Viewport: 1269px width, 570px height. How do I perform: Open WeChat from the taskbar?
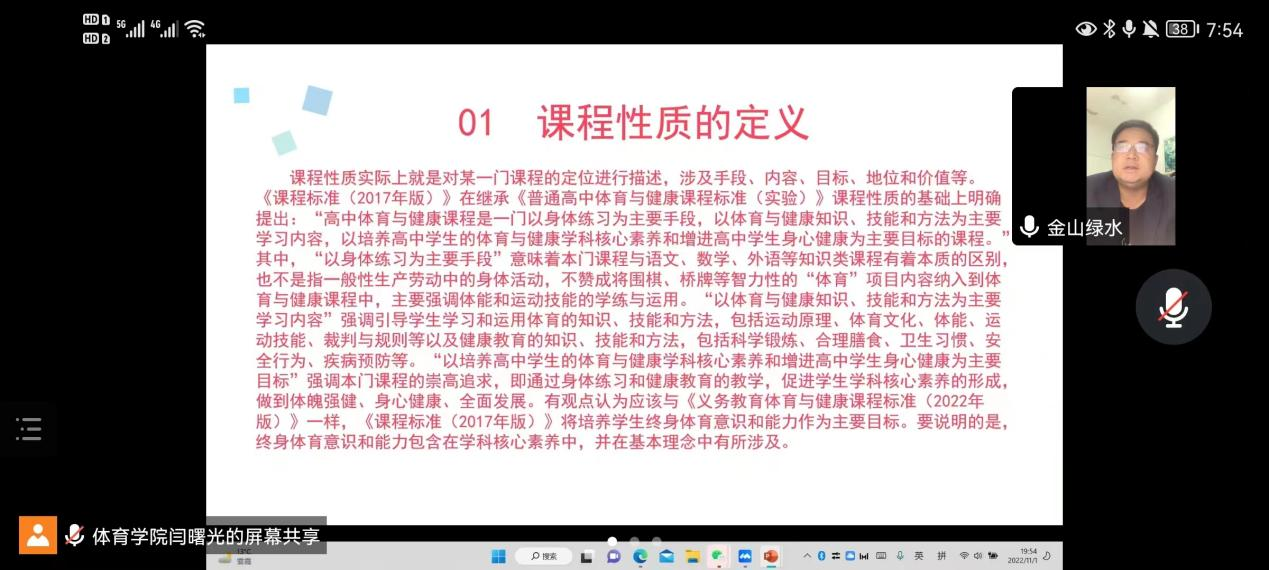[718, 556]
